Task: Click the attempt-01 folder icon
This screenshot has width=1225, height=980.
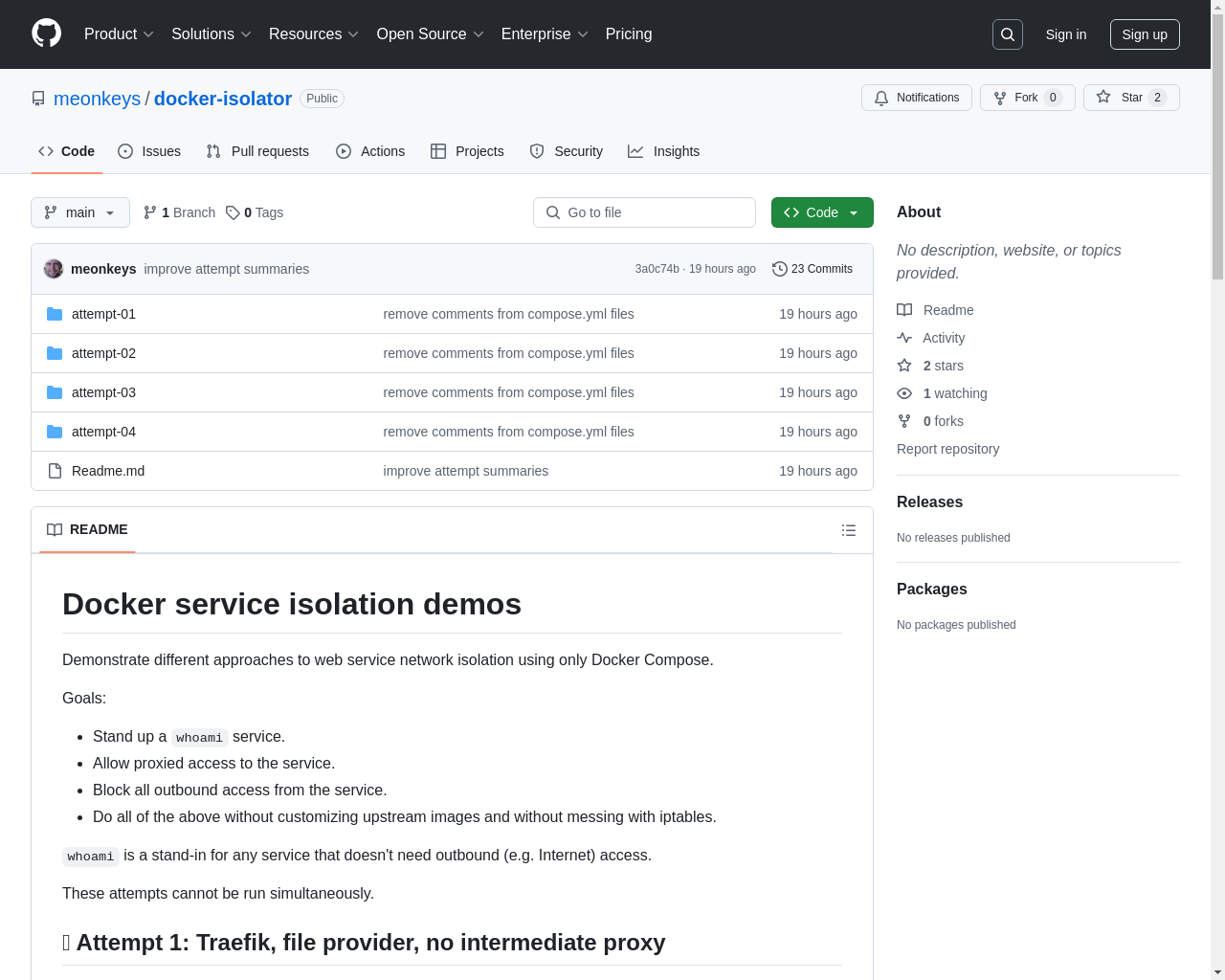Action: tap(55, 314)
